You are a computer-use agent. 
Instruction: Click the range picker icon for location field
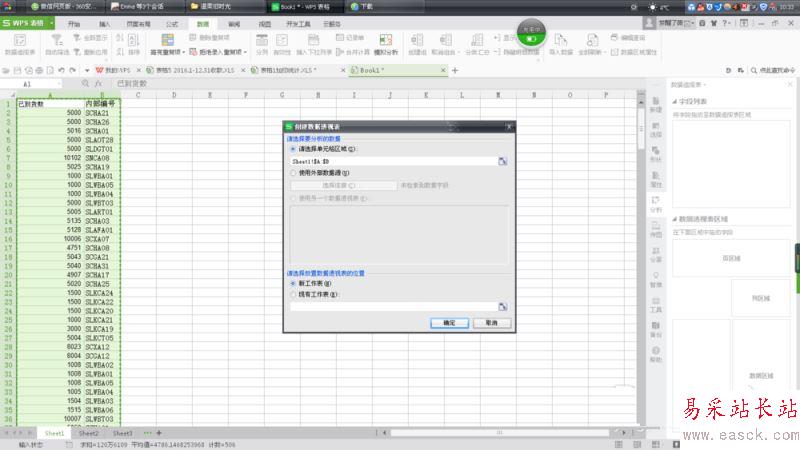coord(503,307)
